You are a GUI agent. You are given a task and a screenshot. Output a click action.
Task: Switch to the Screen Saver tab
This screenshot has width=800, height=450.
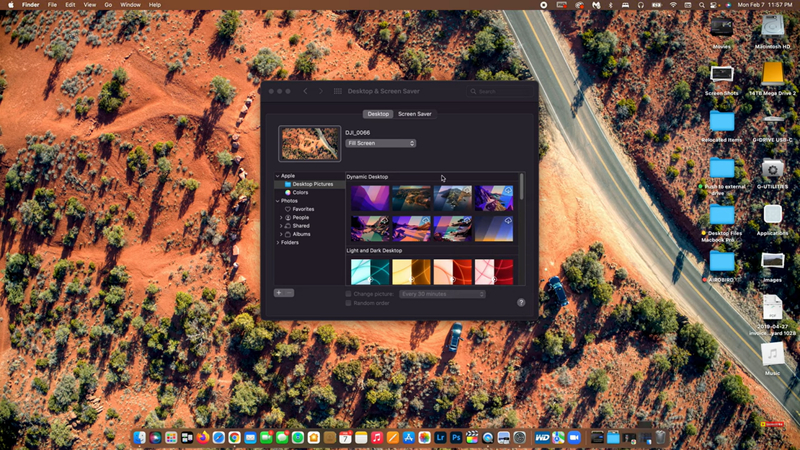click(415, 114)
